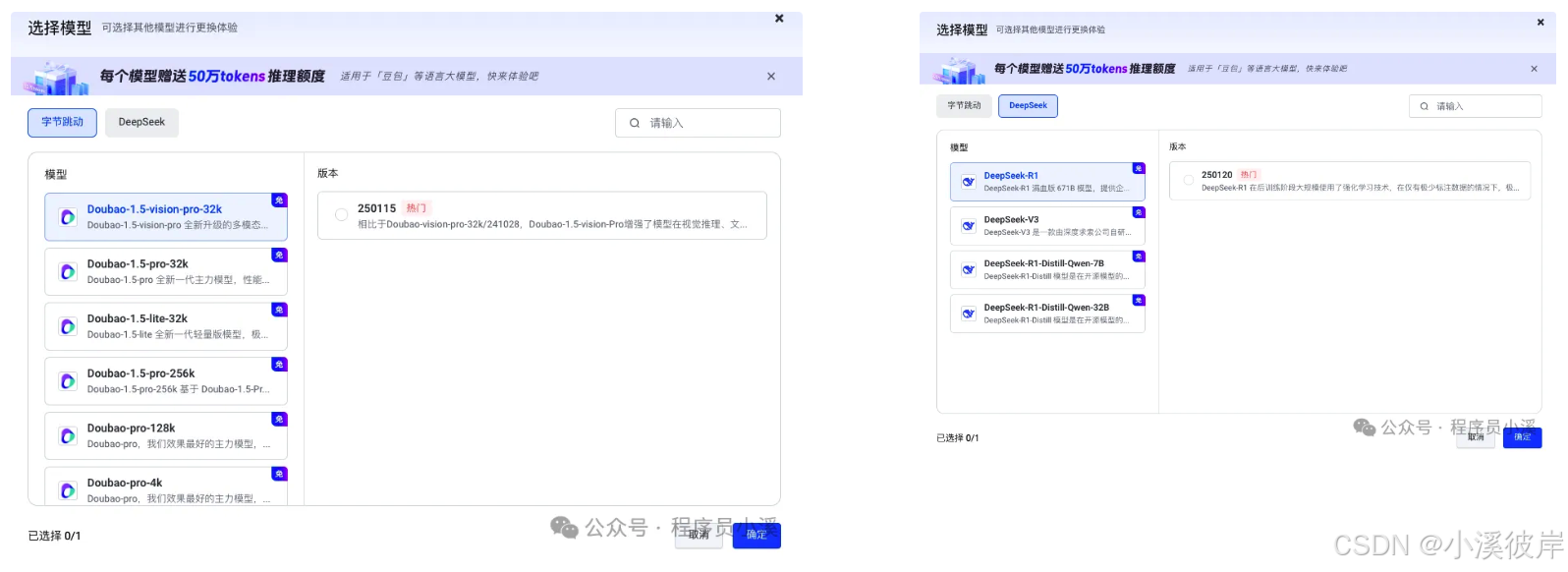This screenshot has width=1568, height=572.
Task: Click free badge on DeepSeek-V3 card
Action: [x=1139, y=212]
